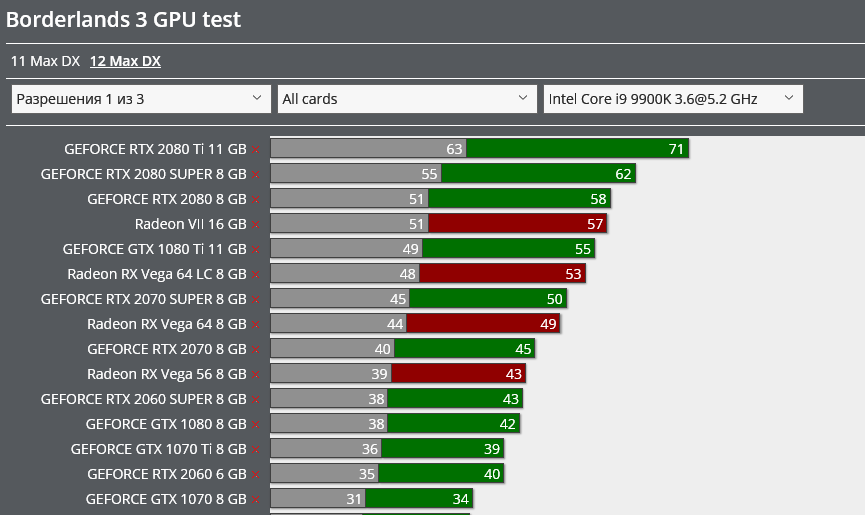The image size is (865, 515).
Task: Remove GEFORCE RTX 2060 6 GB row
Action: [255, 475]
